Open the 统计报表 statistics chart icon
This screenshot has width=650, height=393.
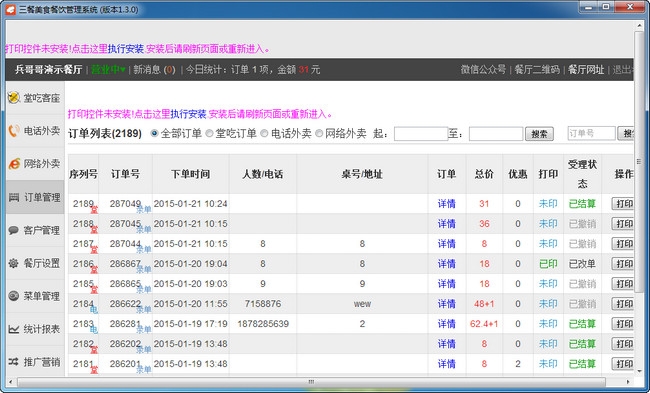click(14, 329)
